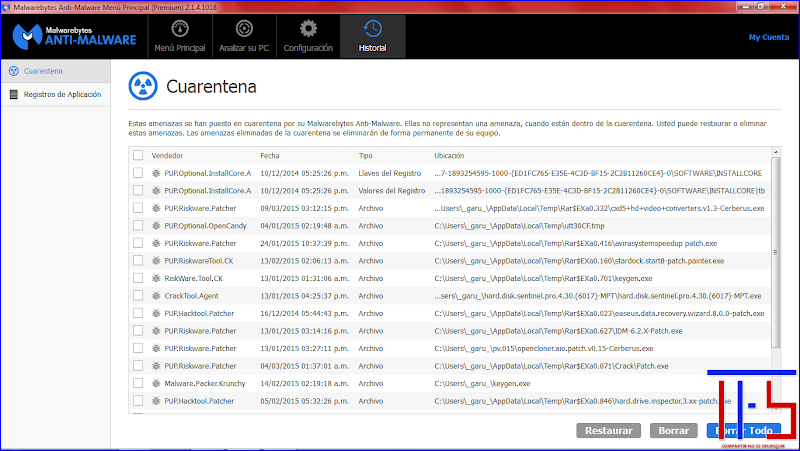The width and height of the screenshot is (800, 451).
Task: Check the PUP.RiskwareTool.CK row checkbox
Action: click(138, 261)
